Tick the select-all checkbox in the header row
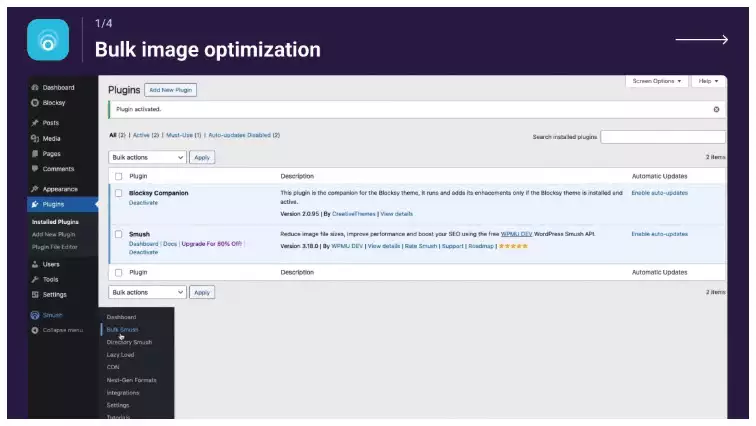This screenshot has height=426, width=756. tap(119, 176)
